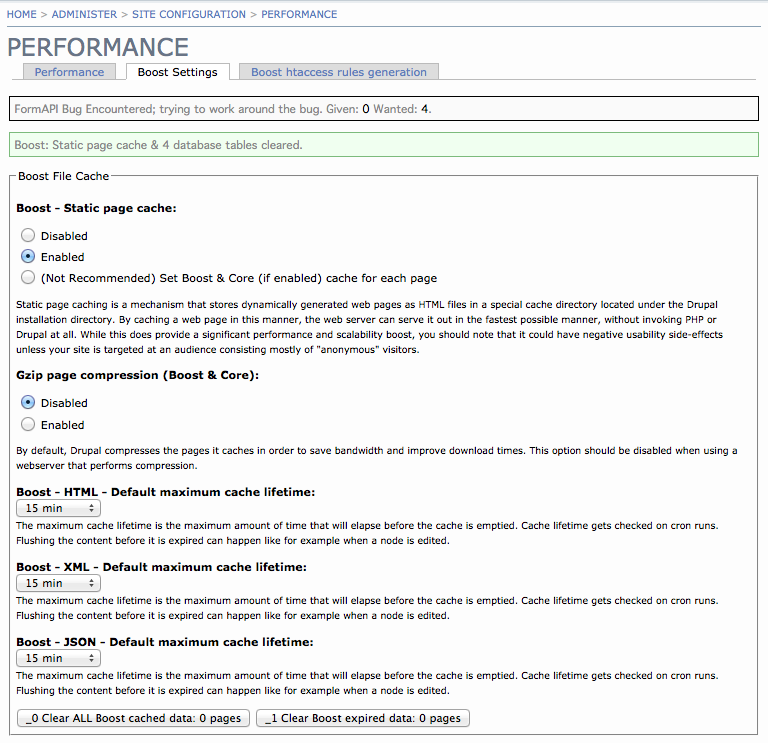Switch to the Performance tab

(69, 72)
